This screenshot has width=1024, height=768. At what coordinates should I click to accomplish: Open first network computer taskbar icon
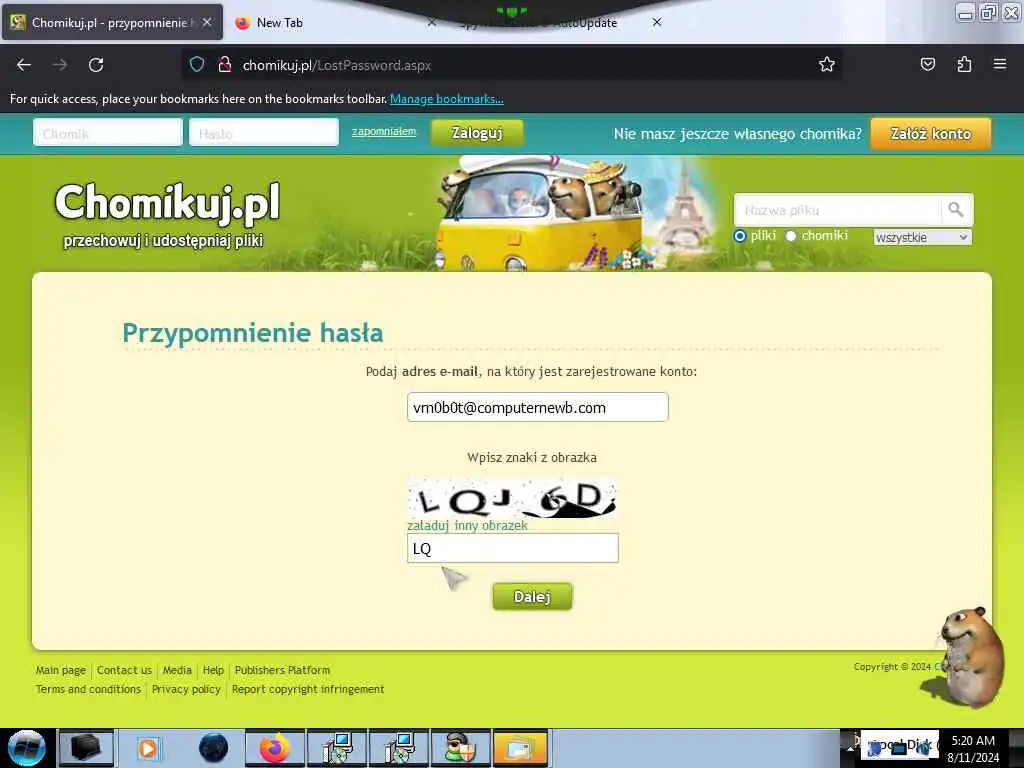click(x=338, y=748)
